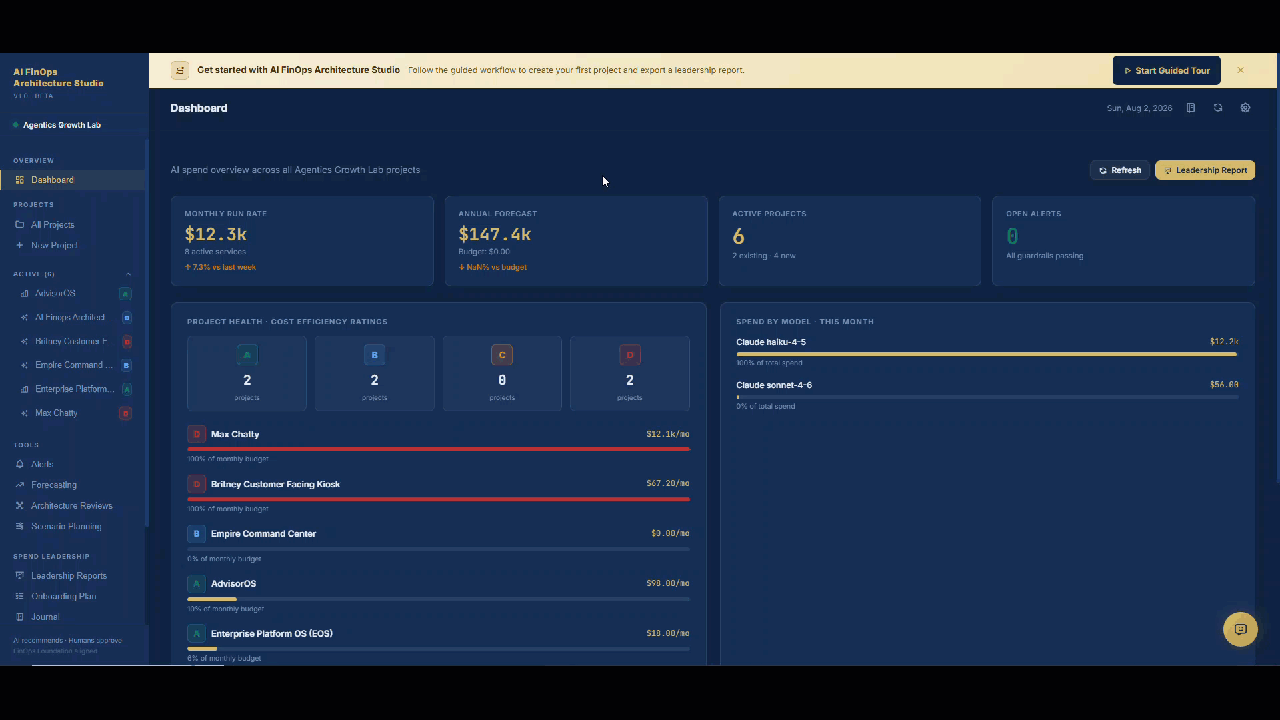Click the Active Projects card
The width and height of the screenshot is (1280, 720).
[x=850, y=241]
